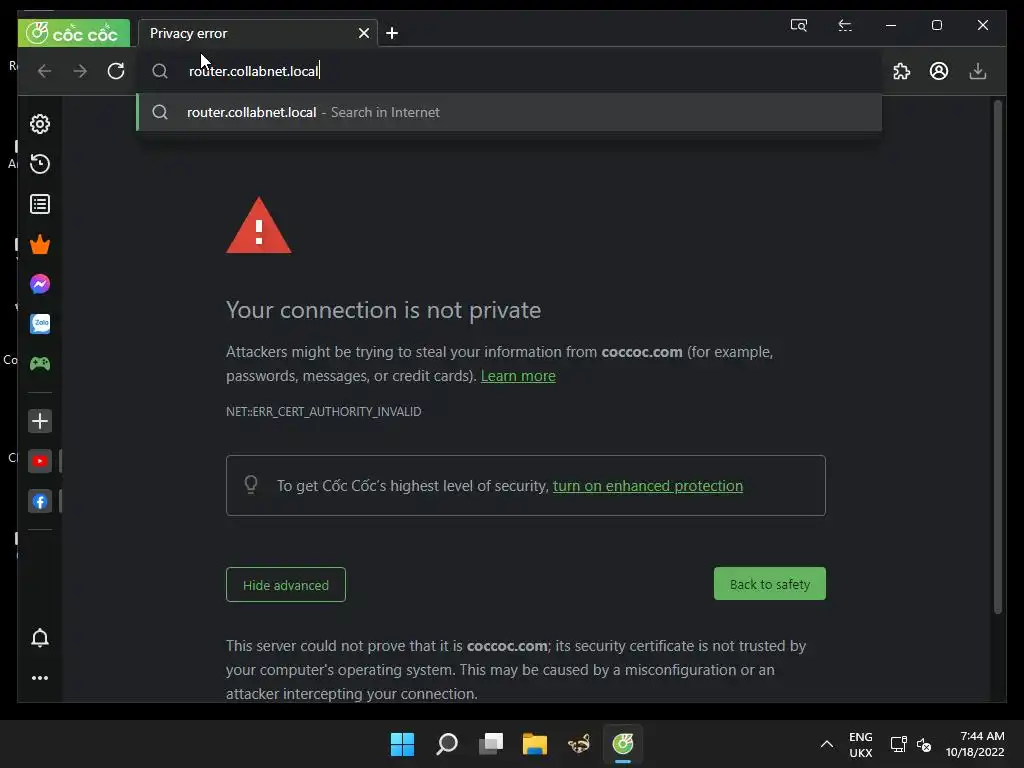Viewport: 1024px width, 768px height.
Task: Open the sidebar more options dots
Action: pos(40,678)
